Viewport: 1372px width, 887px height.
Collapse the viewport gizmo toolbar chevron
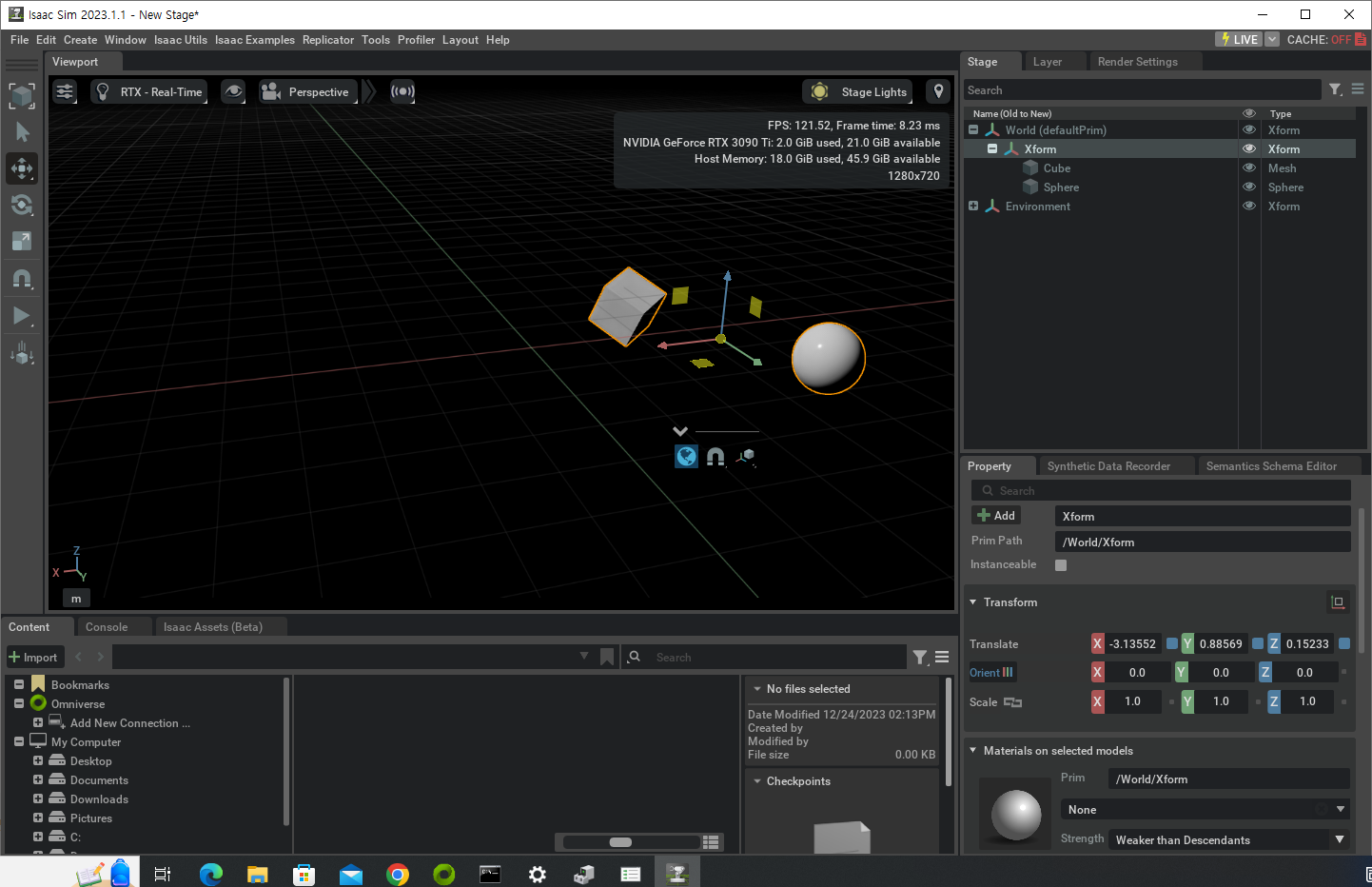point(680,431)
